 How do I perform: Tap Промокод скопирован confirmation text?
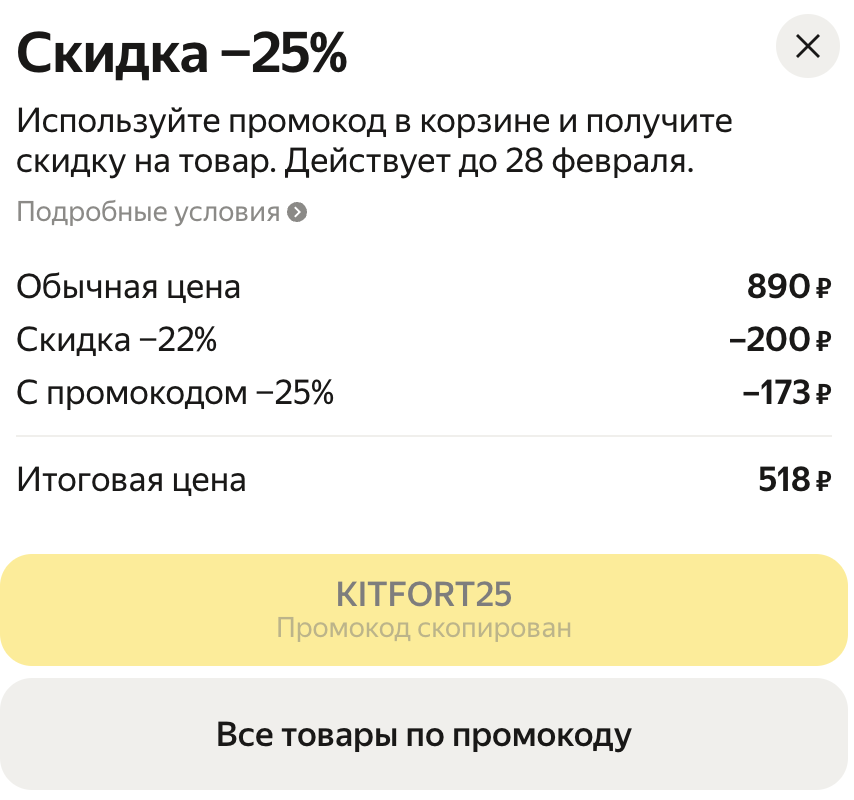423,628
